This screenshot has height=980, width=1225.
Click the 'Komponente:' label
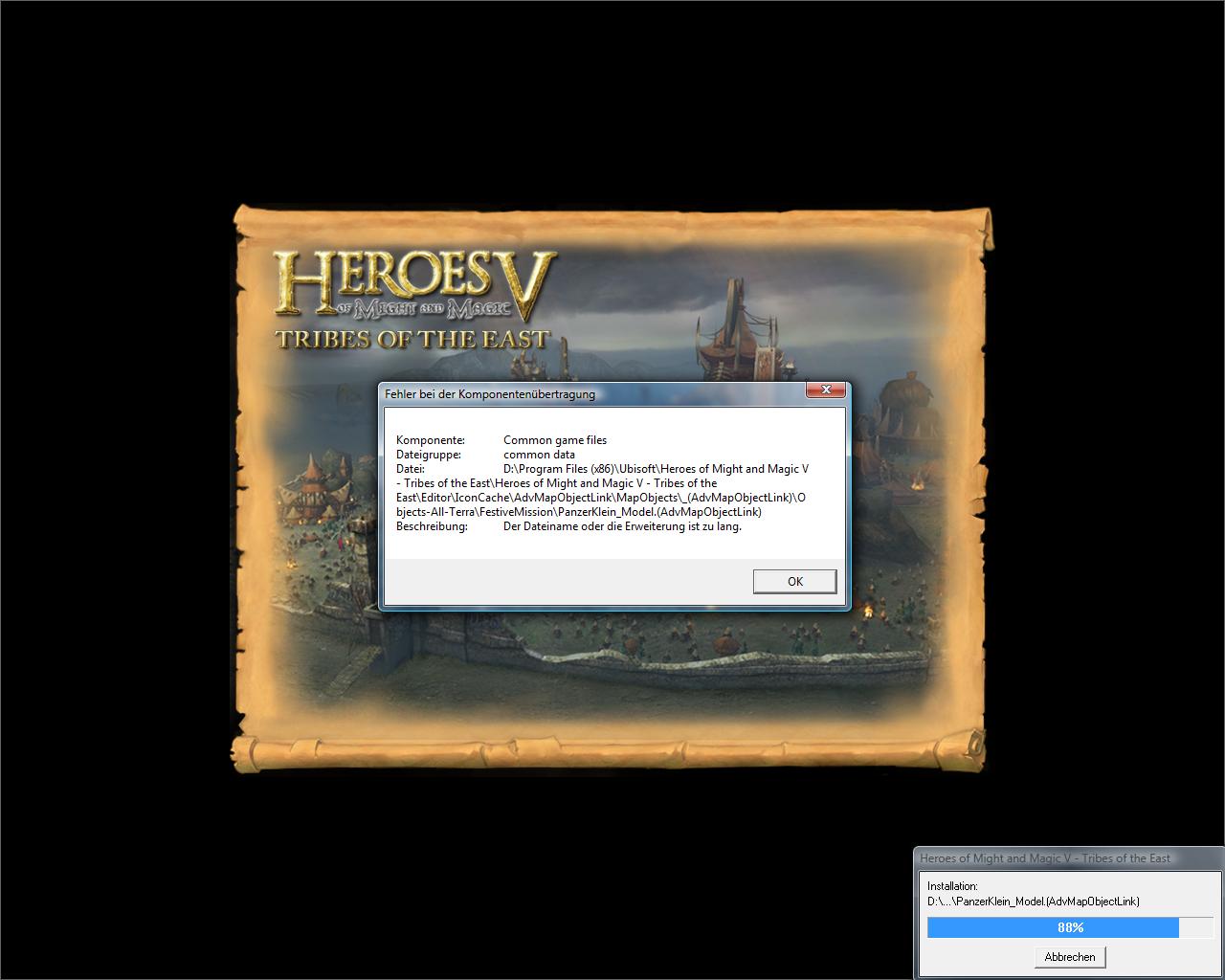[x=431, y=440]
